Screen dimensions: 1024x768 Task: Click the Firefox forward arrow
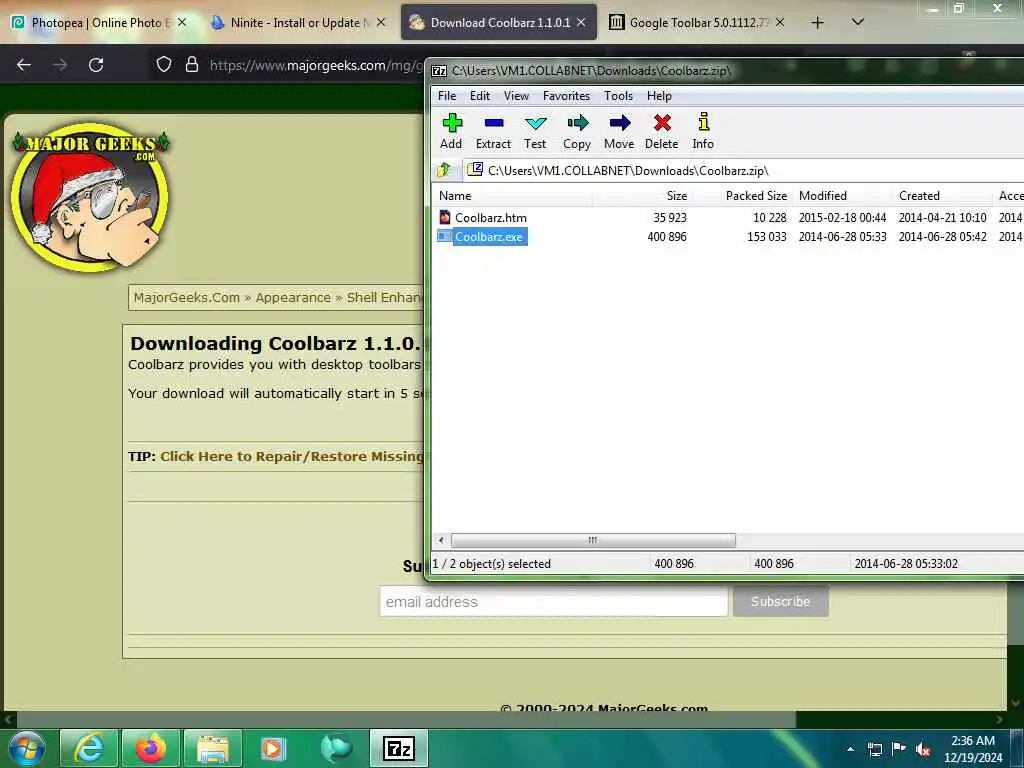point(60,65)
